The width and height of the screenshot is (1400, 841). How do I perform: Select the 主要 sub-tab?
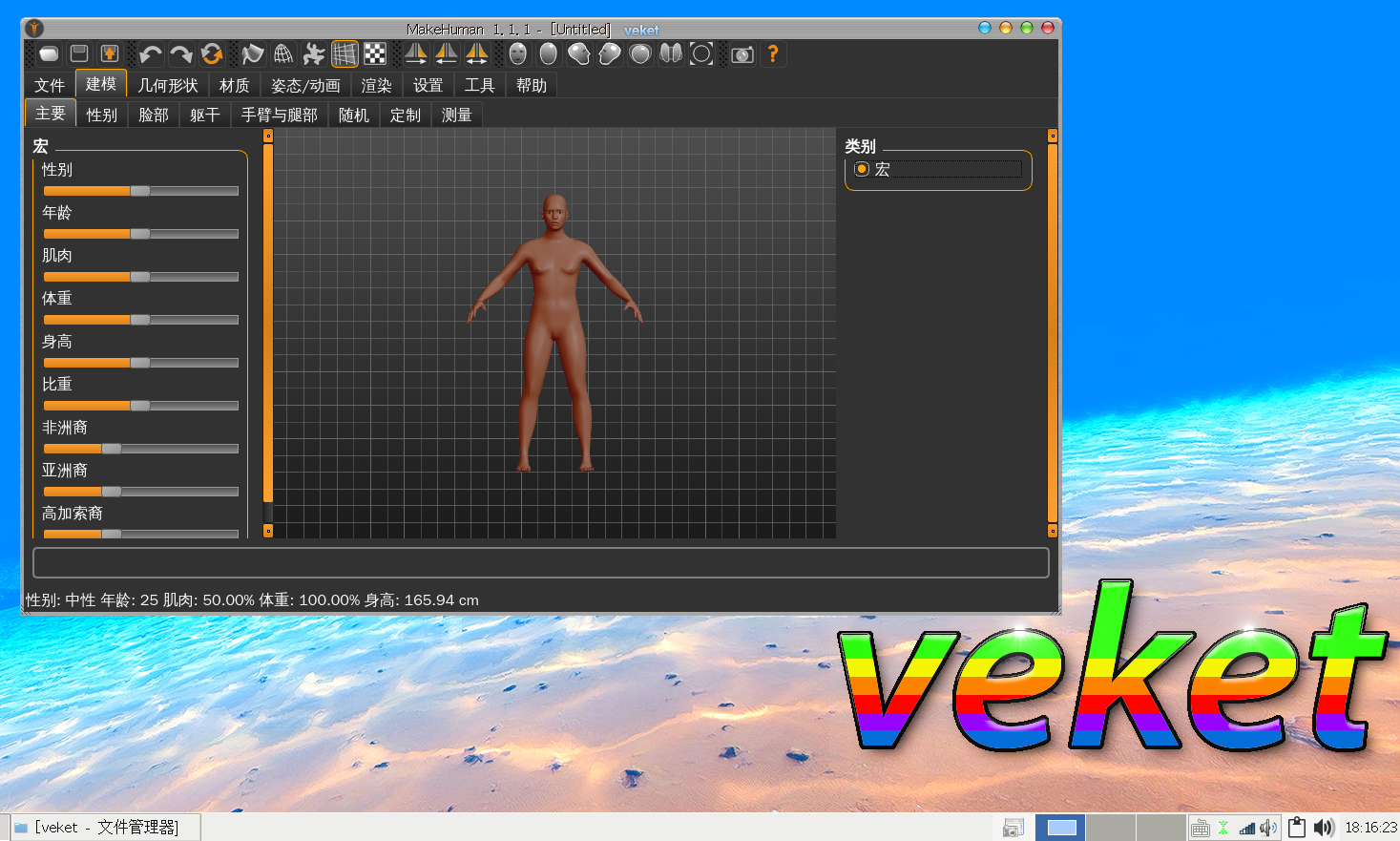click(51, 114)
